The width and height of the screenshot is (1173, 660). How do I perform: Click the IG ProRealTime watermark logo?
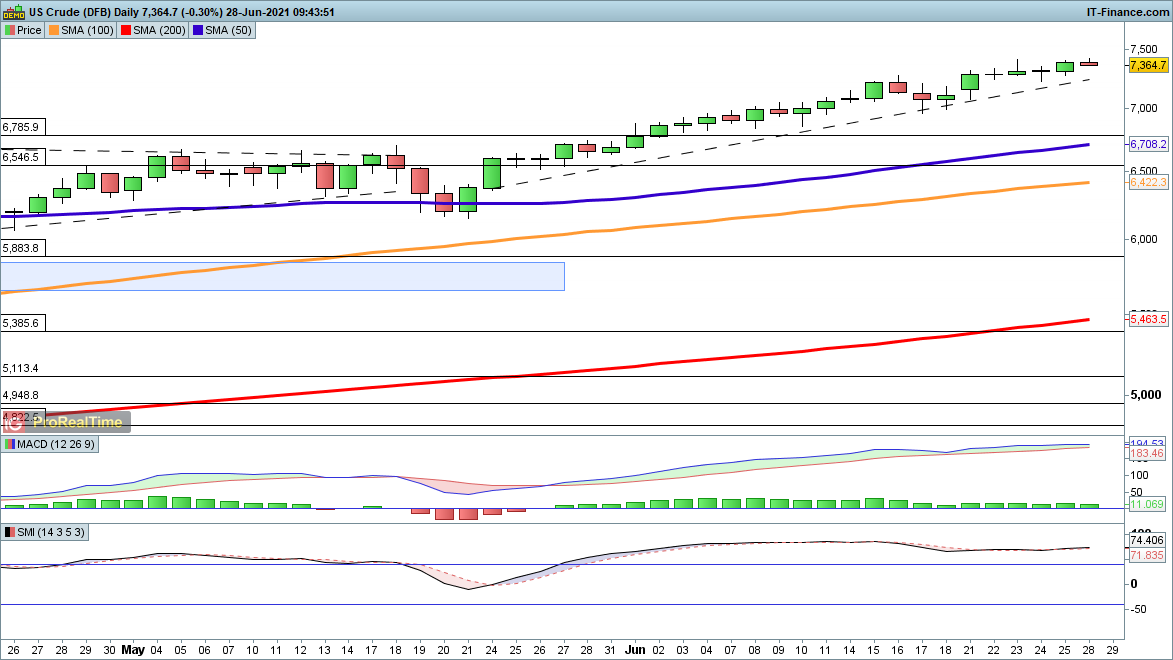66,422
